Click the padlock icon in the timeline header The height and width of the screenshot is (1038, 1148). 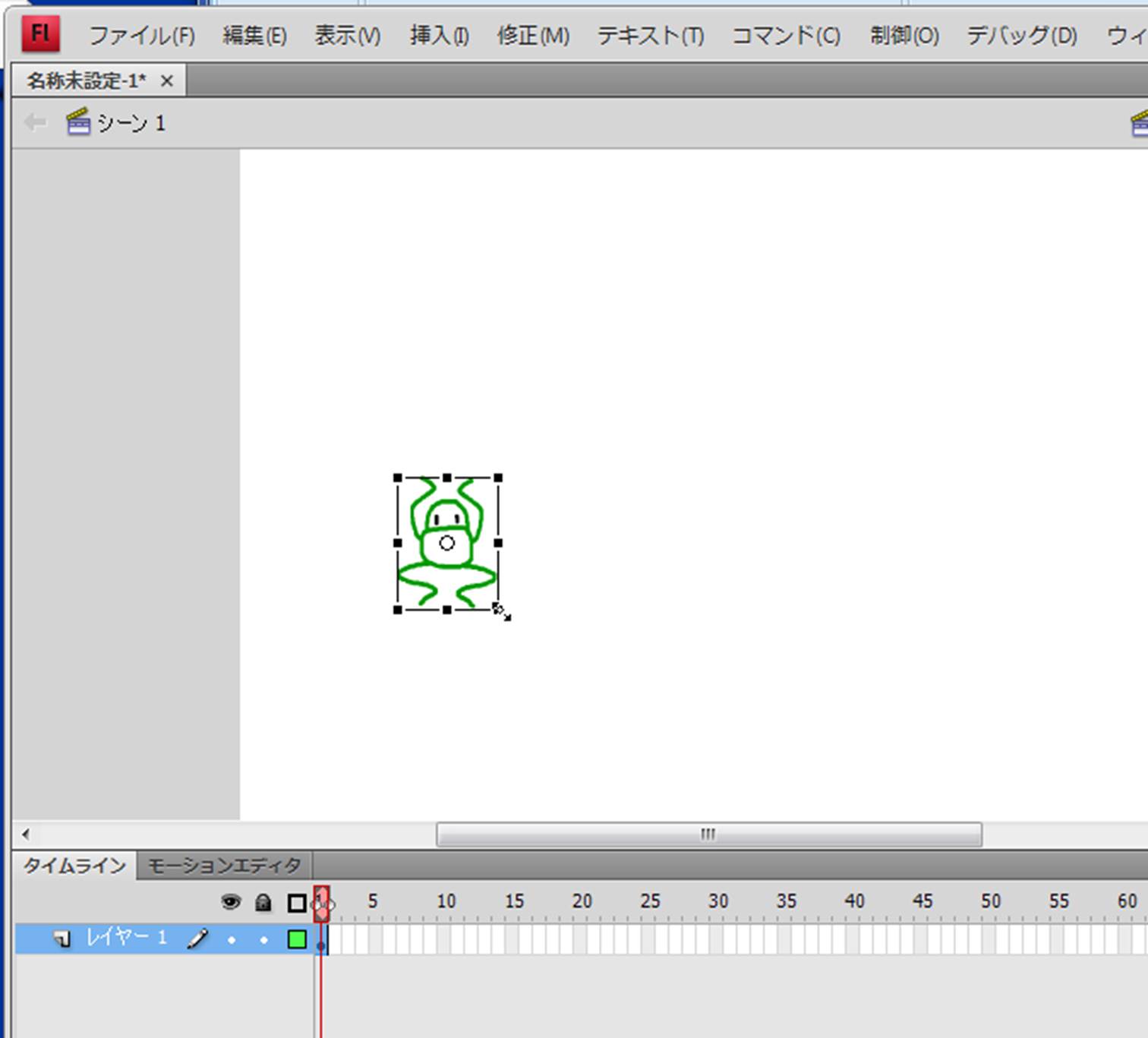263,902
